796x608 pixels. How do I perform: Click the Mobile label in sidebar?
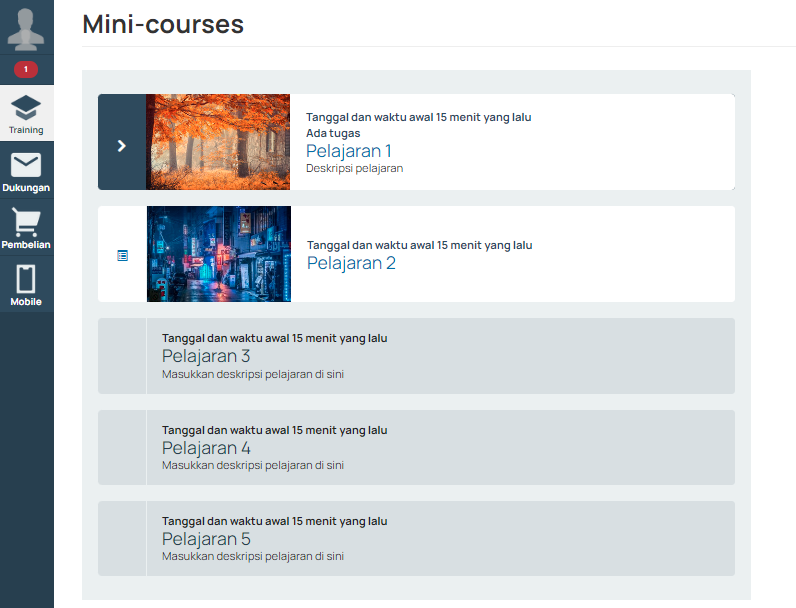[26, 301]
